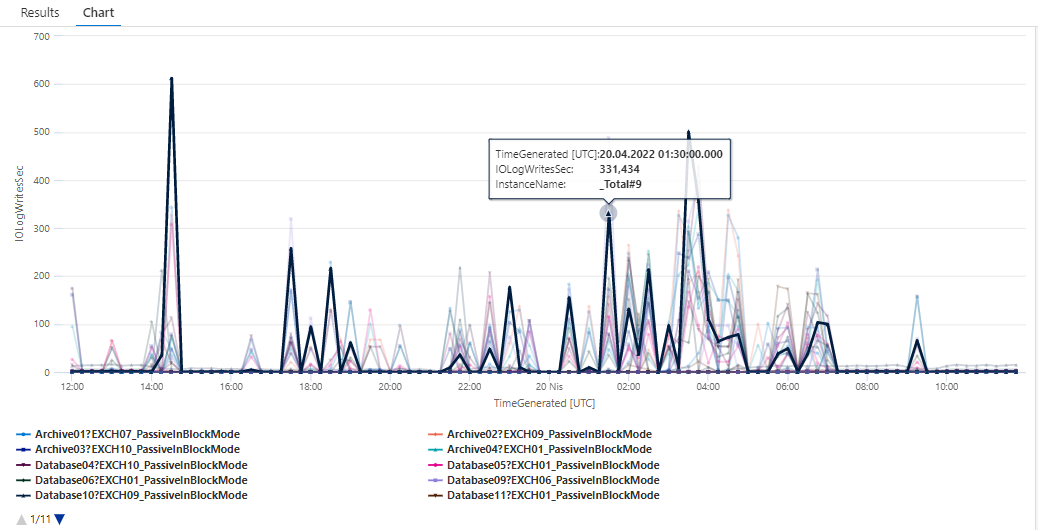Click the '_Total#9' instance name in tooltip

(621, 184)
